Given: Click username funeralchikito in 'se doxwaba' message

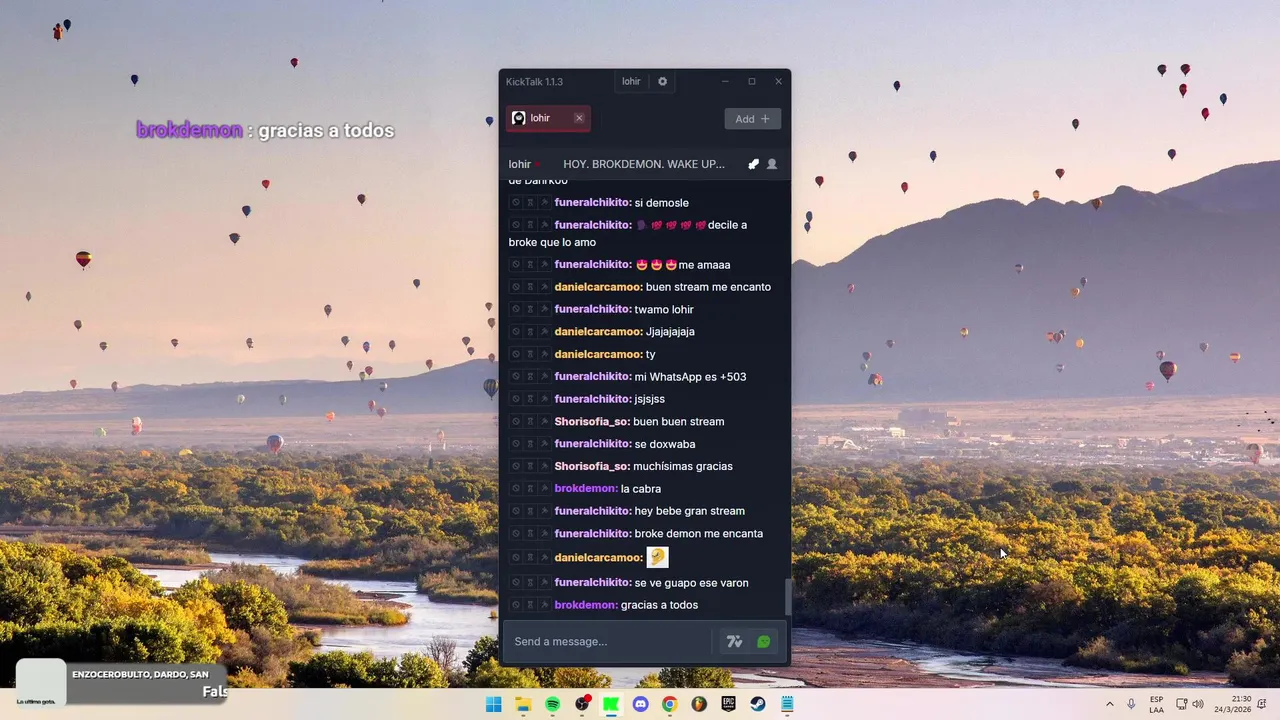Looking at the screenshot, I should tap(593, 444).
